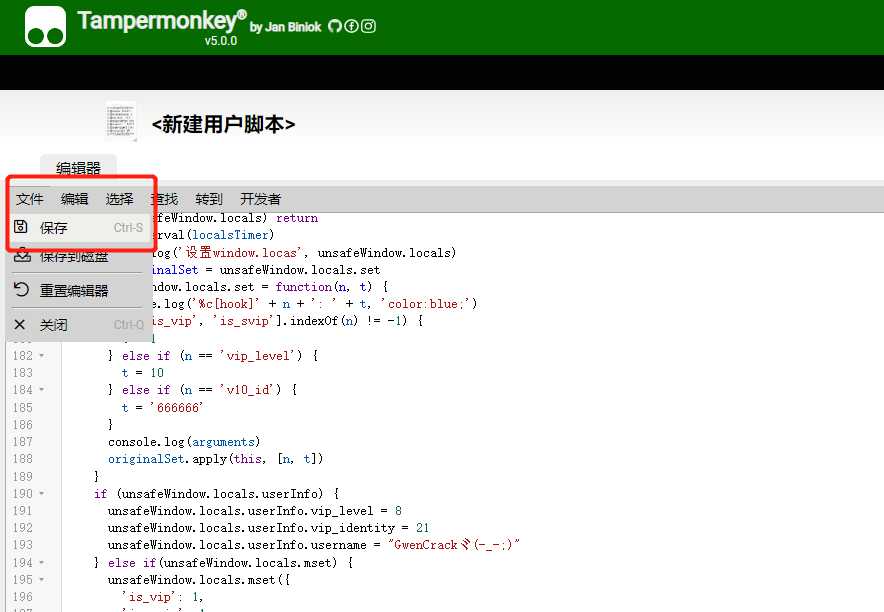Click the "GwenCrack" username string
The image size is (884, 612).
pos(454,545)
